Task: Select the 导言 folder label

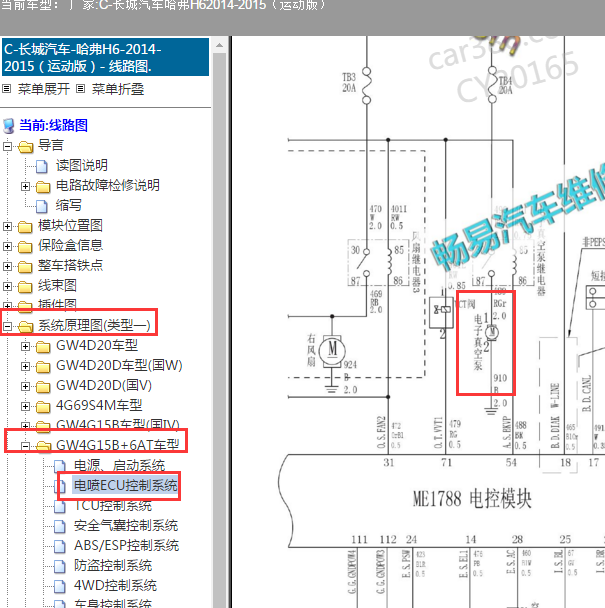Action: pyautogui.click(x=50, y=146)
